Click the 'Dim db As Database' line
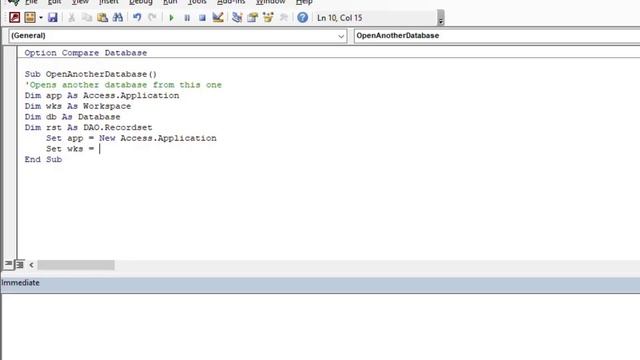Image resolution: width=640 pixels, height=360 pixels. pos(72,116)
